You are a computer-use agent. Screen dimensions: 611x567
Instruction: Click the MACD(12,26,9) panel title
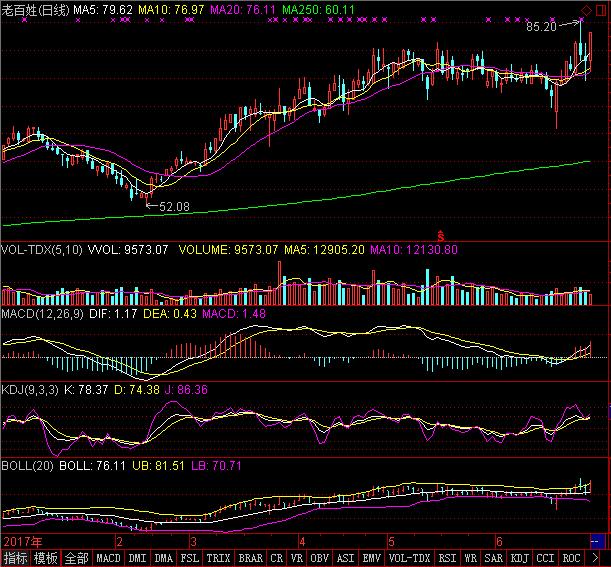[42, 314]
